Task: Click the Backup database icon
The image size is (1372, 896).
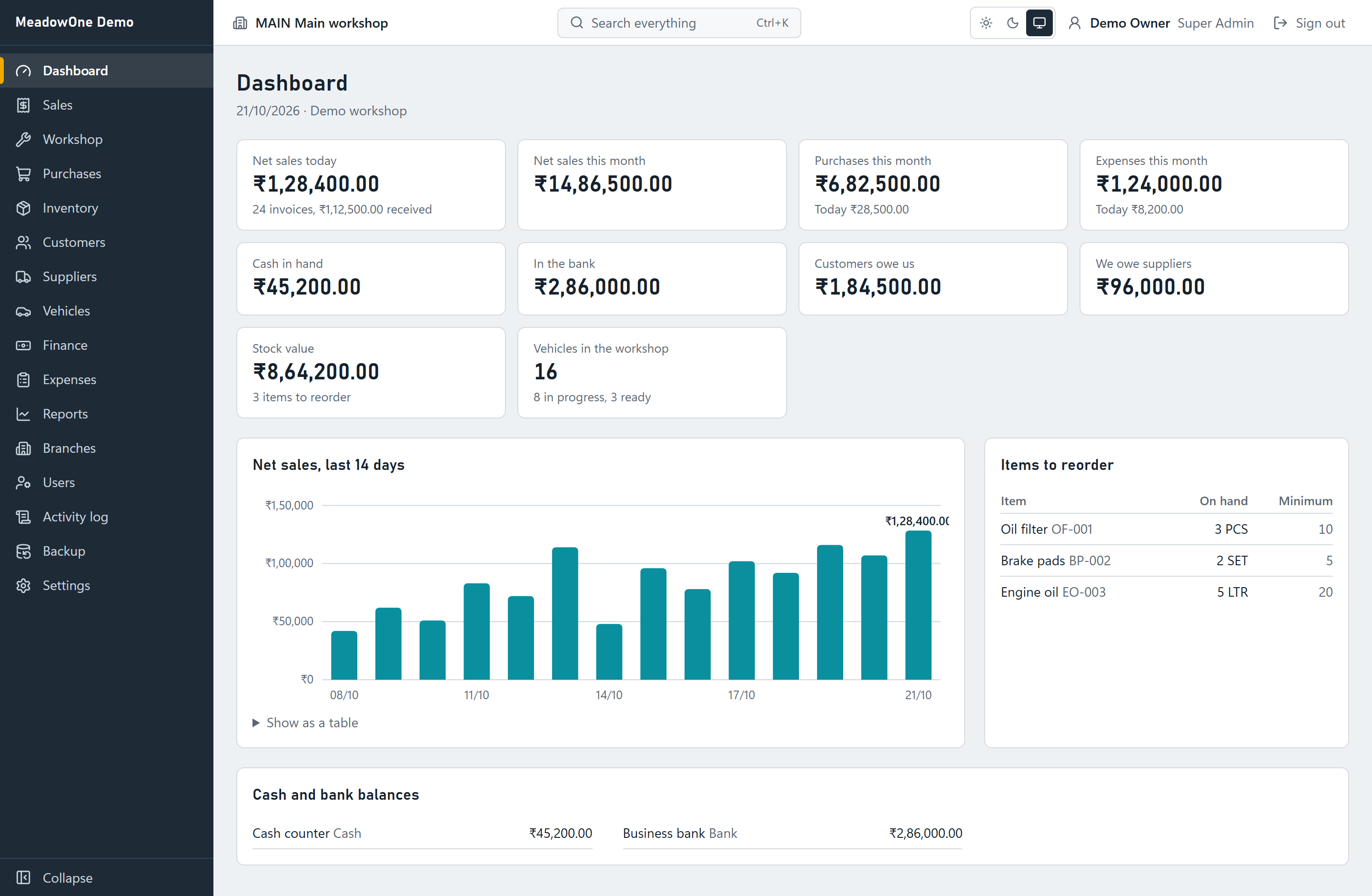Action: tap(23, 551)
